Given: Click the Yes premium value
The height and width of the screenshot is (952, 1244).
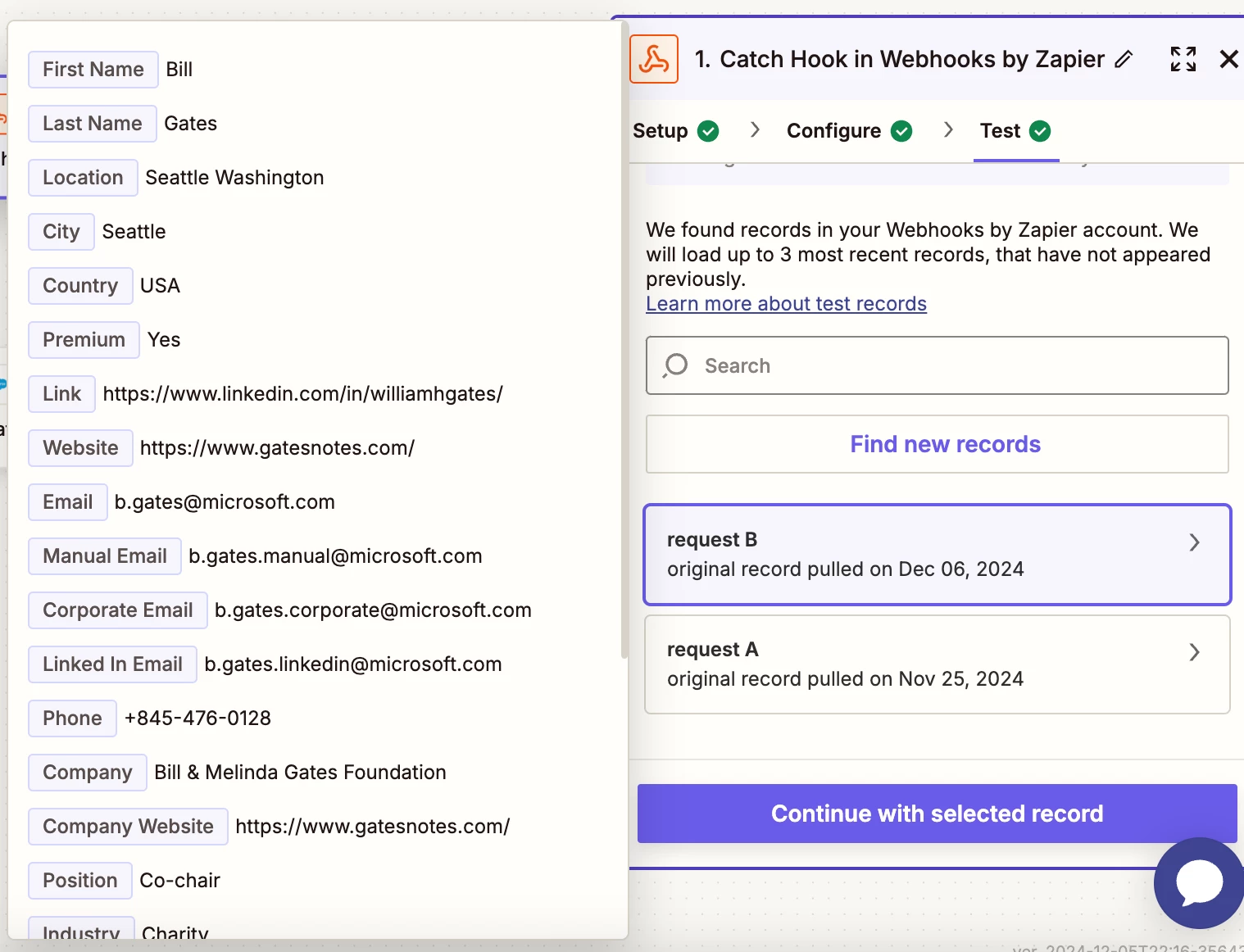Looking at the screenshot, I should tap(164, 340).
